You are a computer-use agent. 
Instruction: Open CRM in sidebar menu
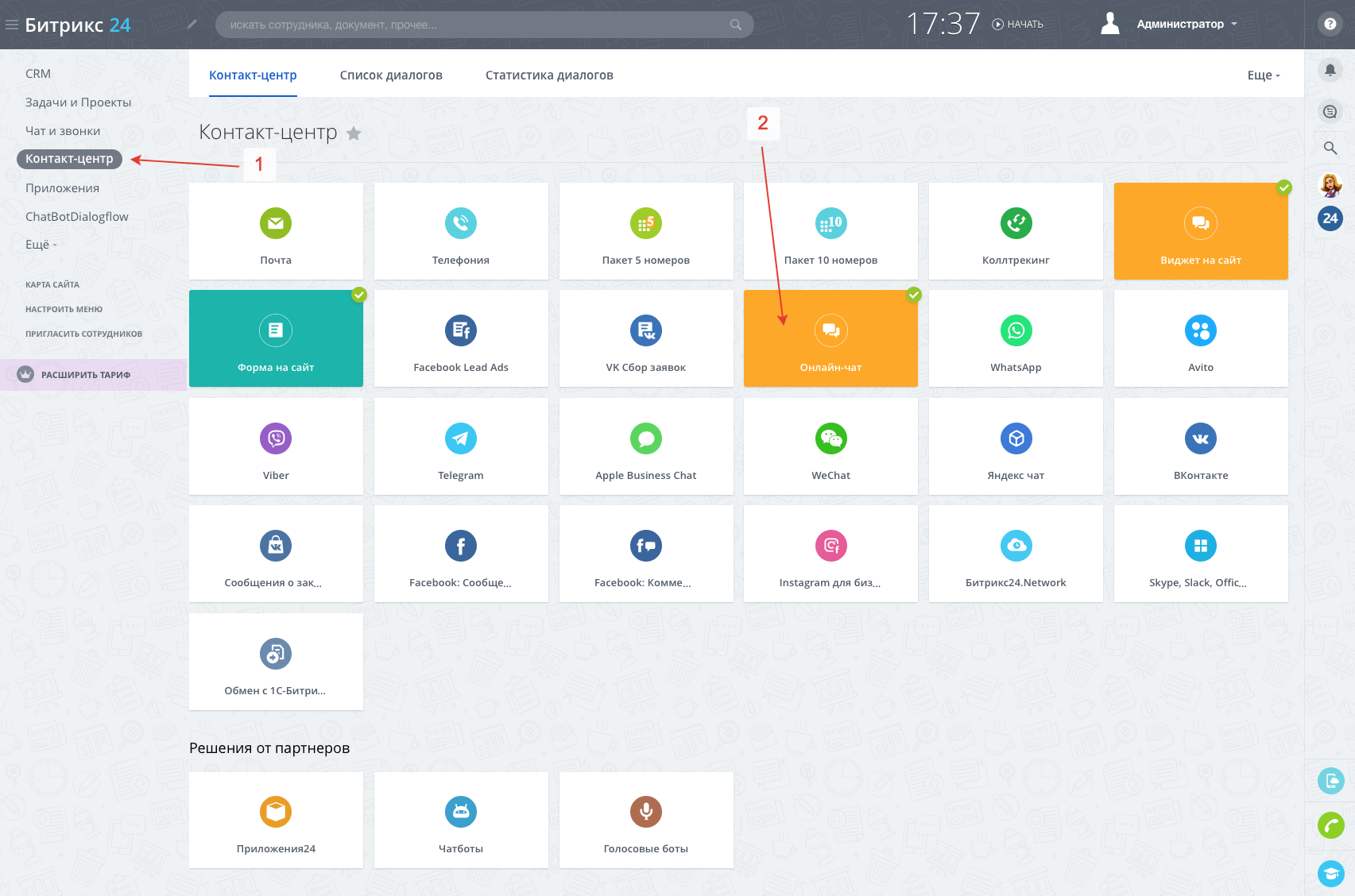click(38, 74)
